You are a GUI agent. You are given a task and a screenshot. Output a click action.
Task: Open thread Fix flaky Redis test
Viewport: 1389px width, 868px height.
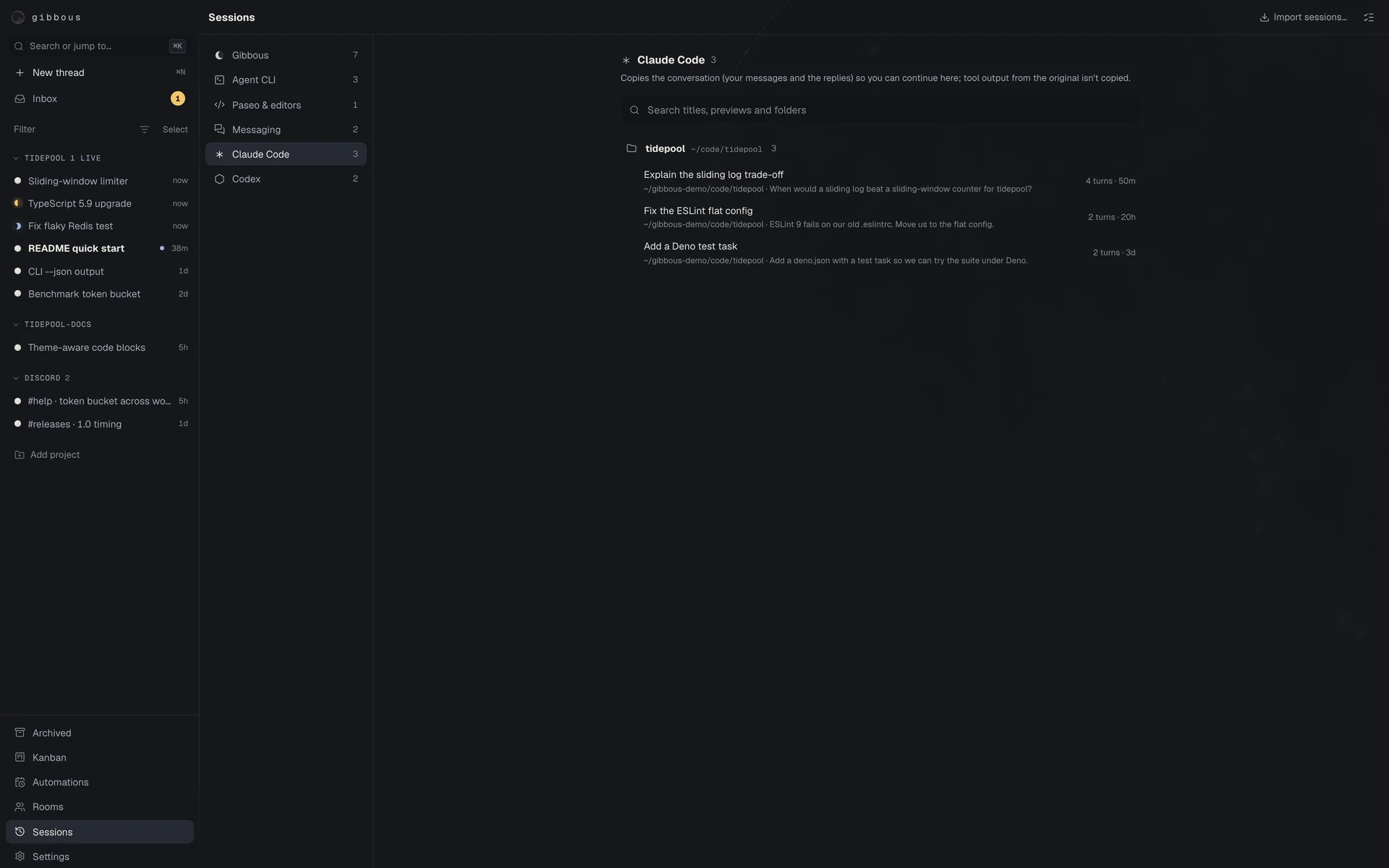[100, 226]
